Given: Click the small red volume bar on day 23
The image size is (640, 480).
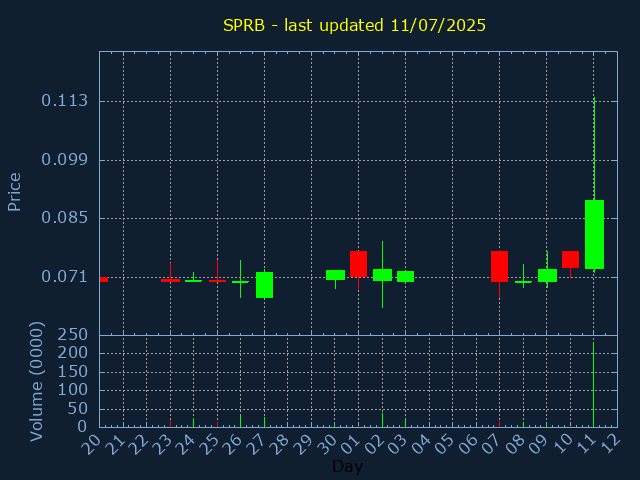Looking at the screenshot, I should 170,423.
